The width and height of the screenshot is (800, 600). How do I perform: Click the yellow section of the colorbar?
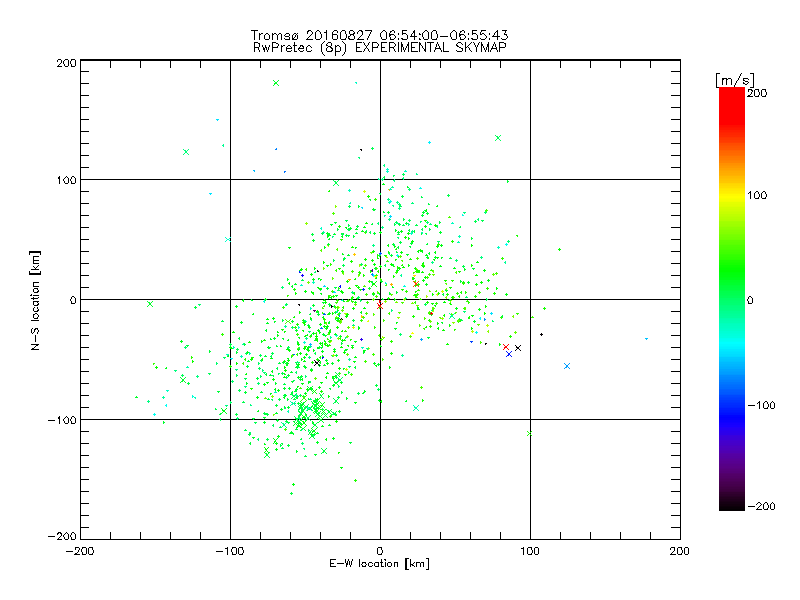[x=732, y=196]
